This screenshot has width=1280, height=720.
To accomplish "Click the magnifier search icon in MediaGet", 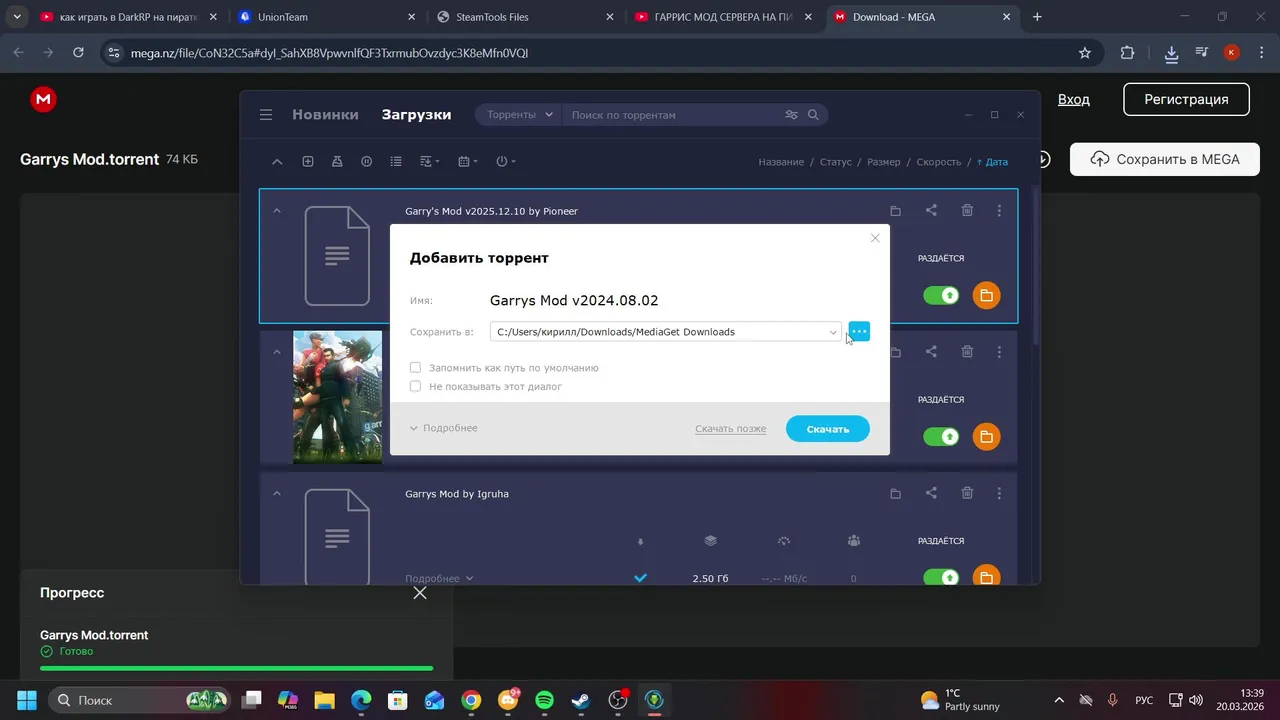I will pos(813,115).
